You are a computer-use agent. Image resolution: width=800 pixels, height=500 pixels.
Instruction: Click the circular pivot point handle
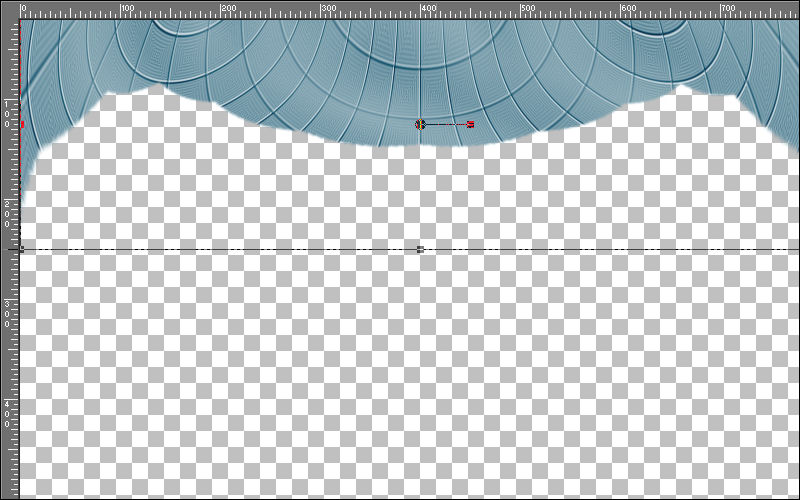[x=420, y=124]
